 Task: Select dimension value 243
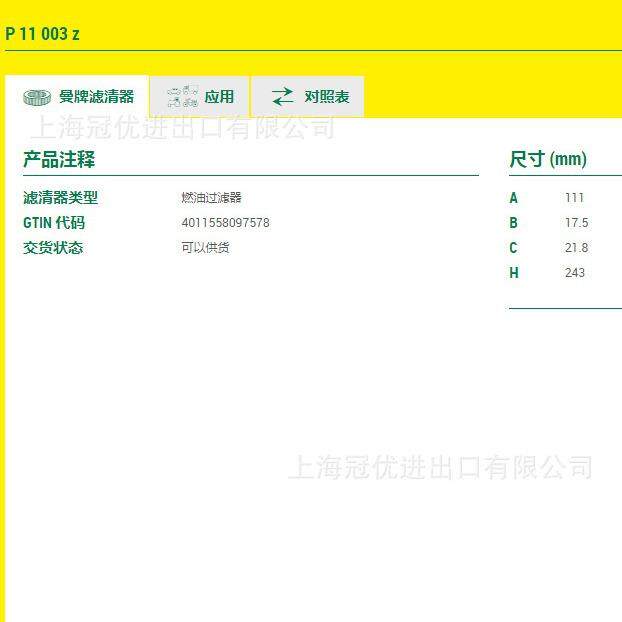click(575, 273)
